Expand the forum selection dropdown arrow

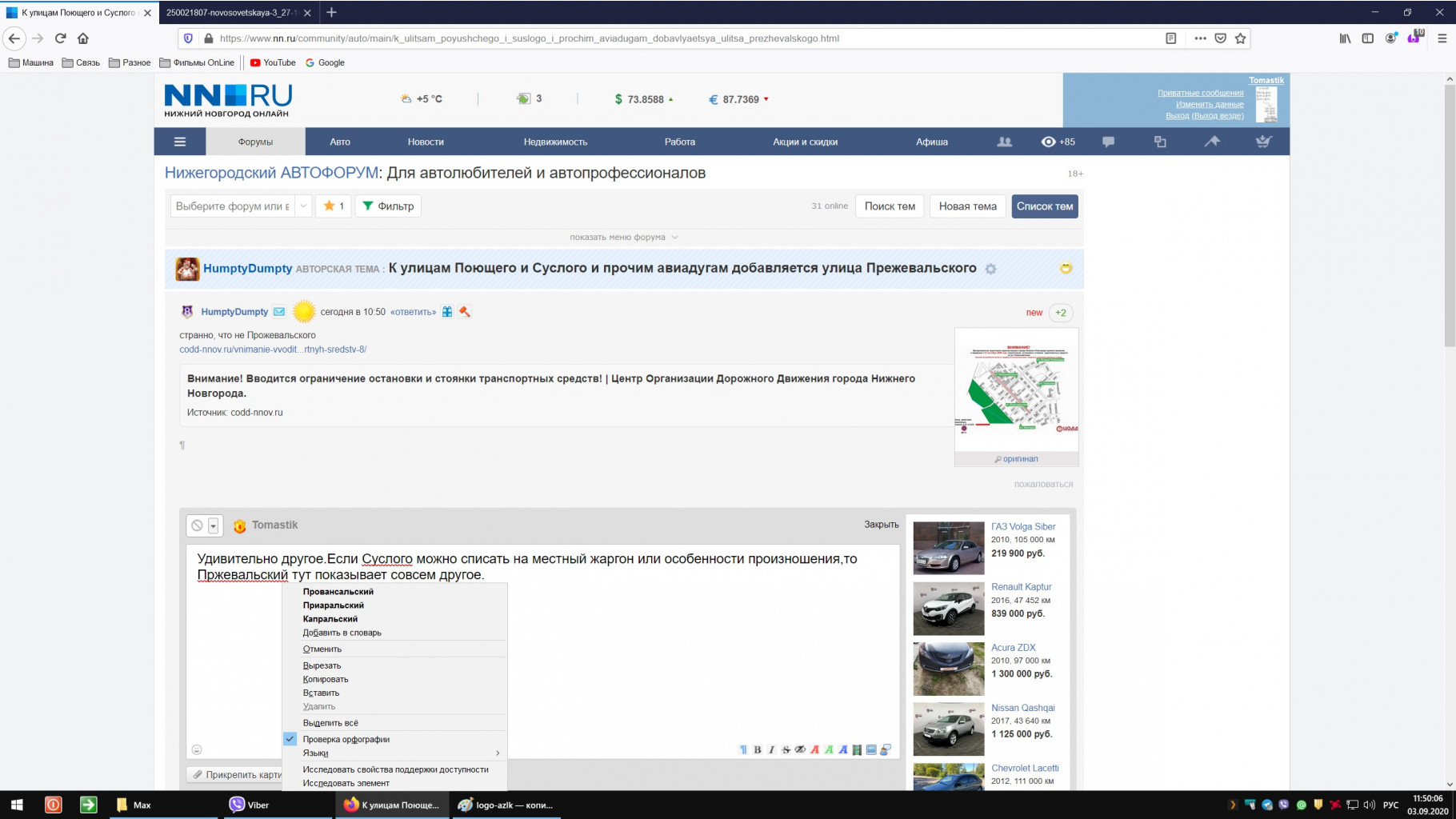(303, 206)
